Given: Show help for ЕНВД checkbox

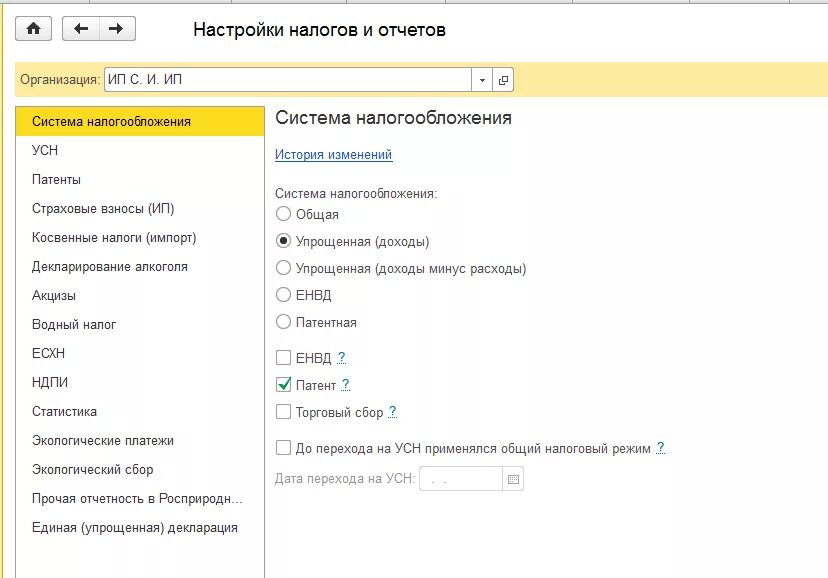Looking at the screenshot, I should [x=342, y=358].
